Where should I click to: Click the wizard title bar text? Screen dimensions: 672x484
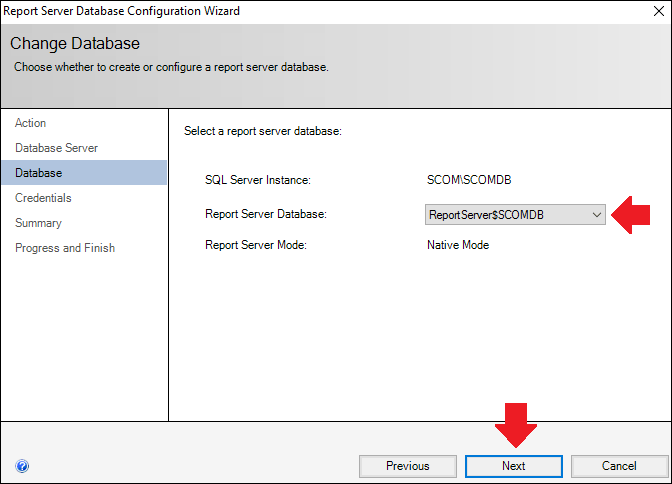tap(121, 11)
